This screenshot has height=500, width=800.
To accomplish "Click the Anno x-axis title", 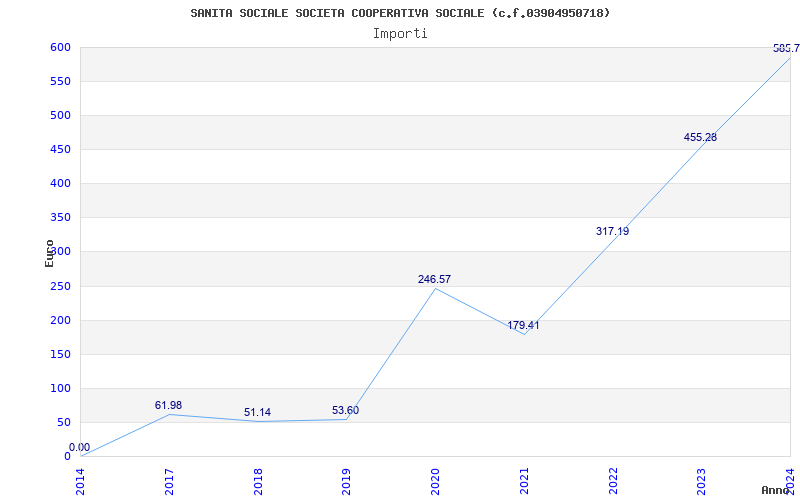I will click(x=776, y=490).
